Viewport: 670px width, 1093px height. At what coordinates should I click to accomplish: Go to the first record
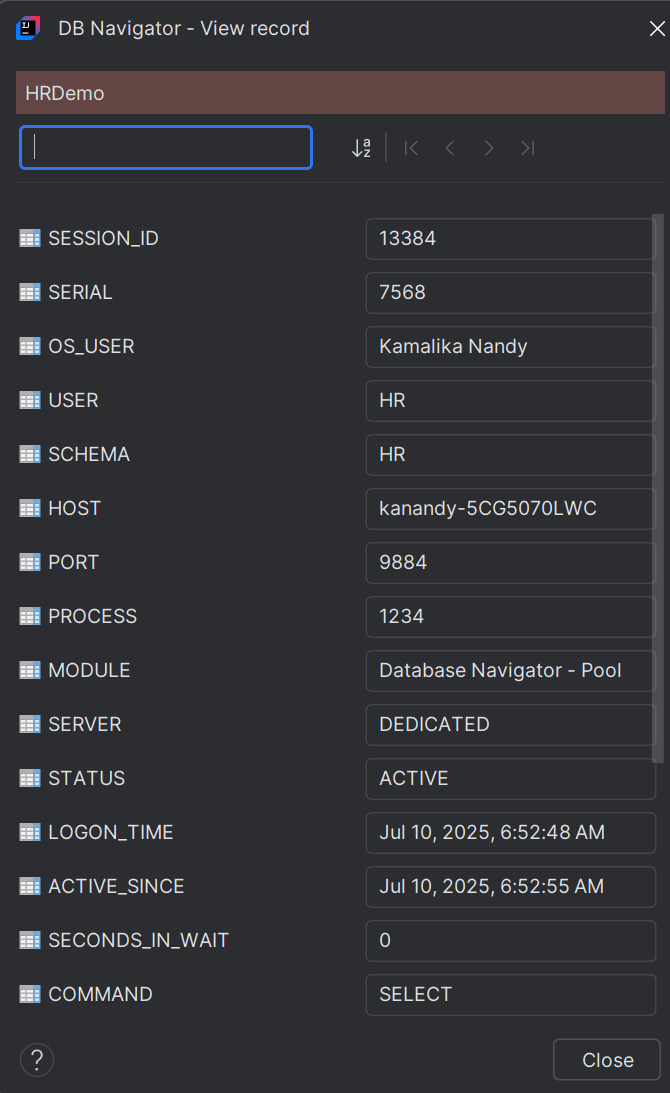click(411, 148)
